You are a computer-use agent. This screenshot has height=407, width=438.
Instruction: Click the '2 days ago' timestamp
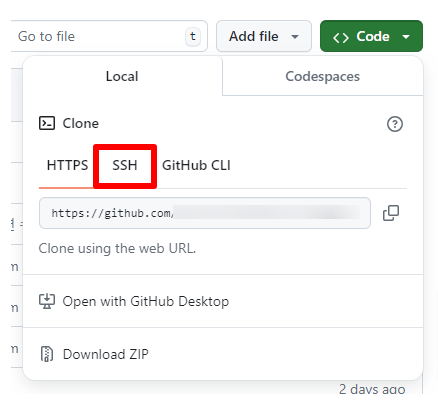click(x=372, y=389)
